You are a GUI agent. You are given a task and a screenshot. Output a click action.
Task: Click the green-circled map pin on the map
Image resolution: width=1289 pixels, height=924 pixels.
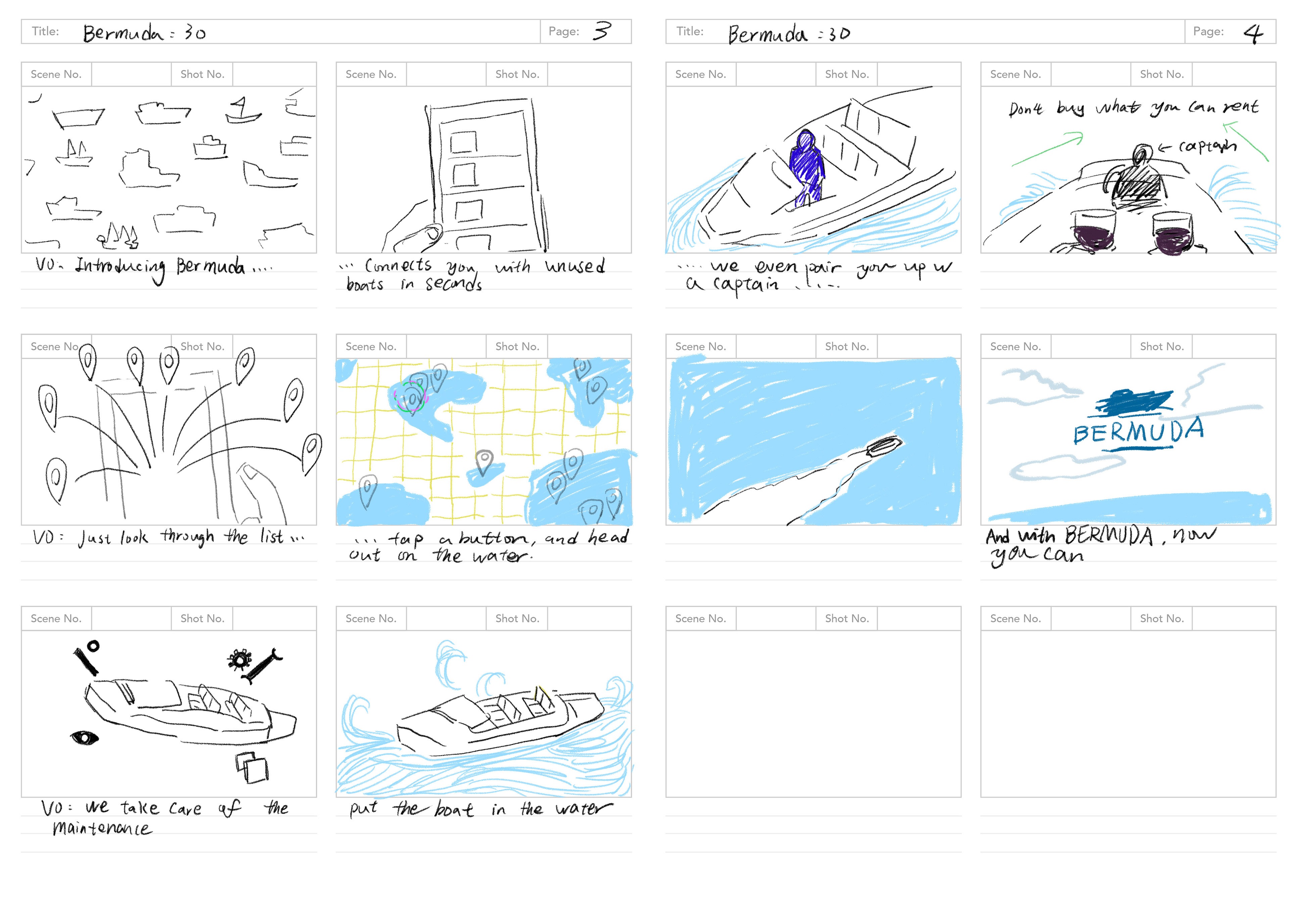click(x=410, y=397)
